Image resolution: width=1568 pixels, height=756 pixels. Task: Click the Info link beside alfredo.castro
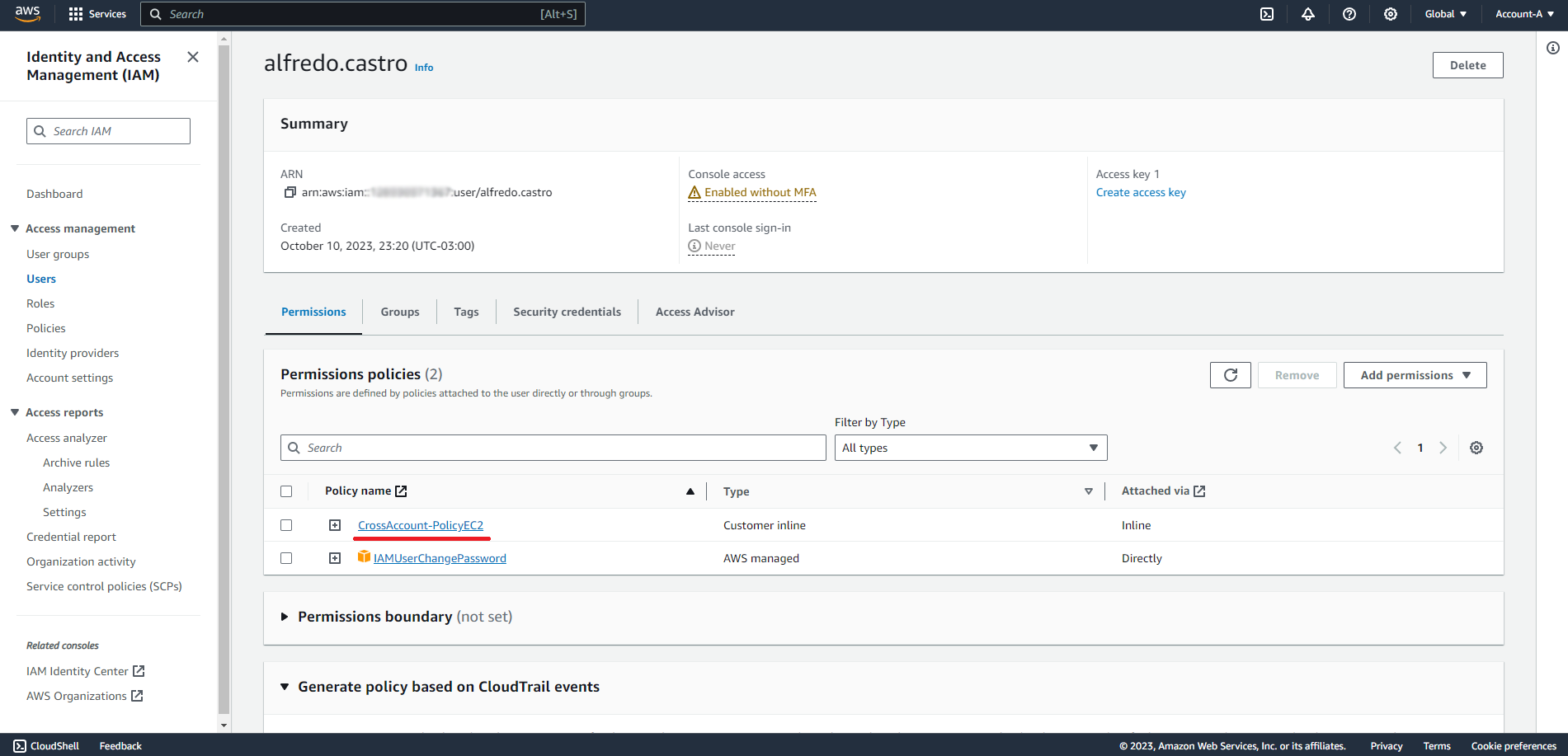(x=424, y=68)
